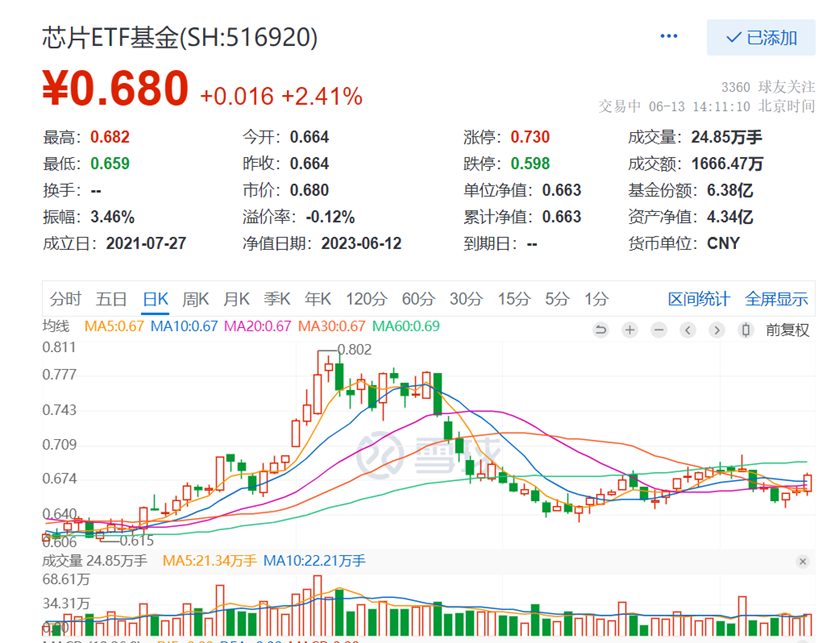Click the MA10:0.67 moving average label
This screenshot has width=831, height=643.
coord(184,326)
